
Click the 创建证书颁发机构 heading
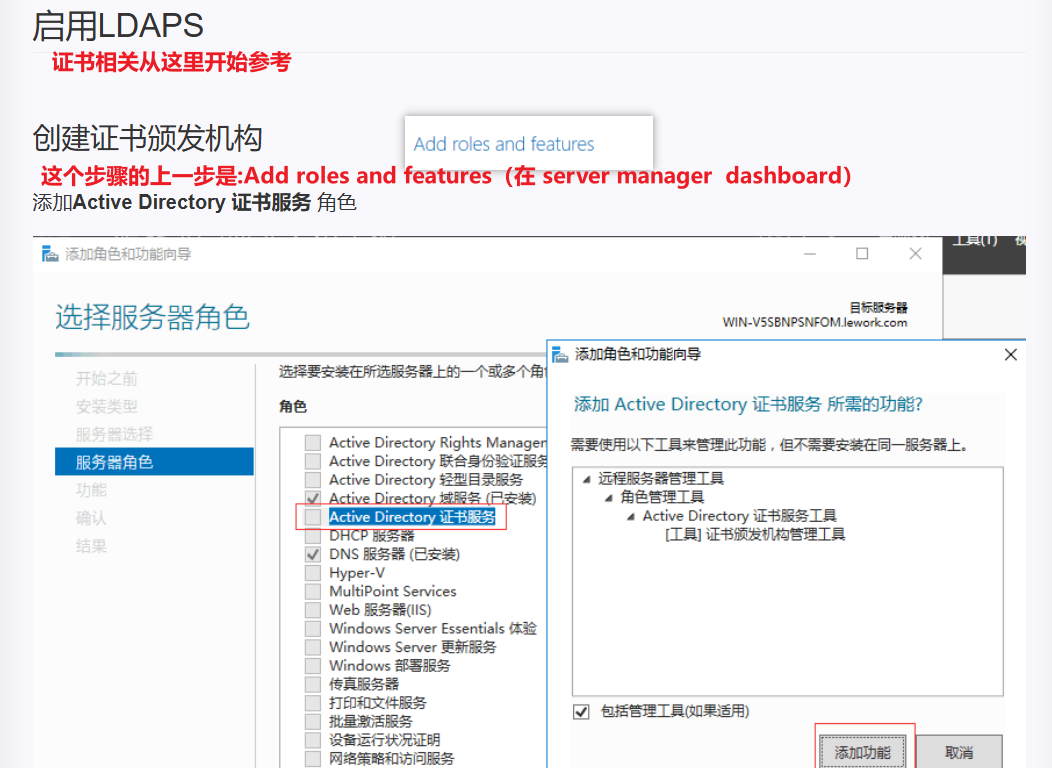[147, 138]
